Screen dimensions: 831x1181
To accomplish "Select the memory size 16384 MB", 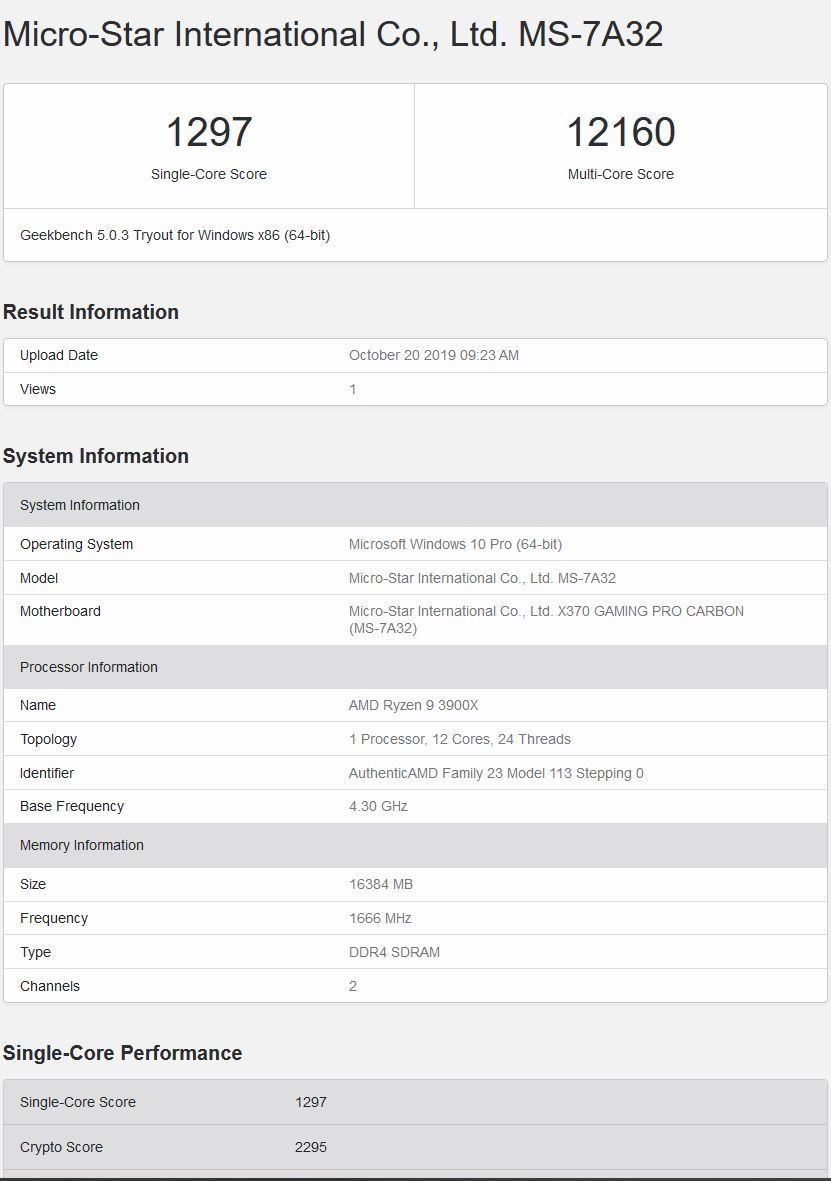I will 380,885.
